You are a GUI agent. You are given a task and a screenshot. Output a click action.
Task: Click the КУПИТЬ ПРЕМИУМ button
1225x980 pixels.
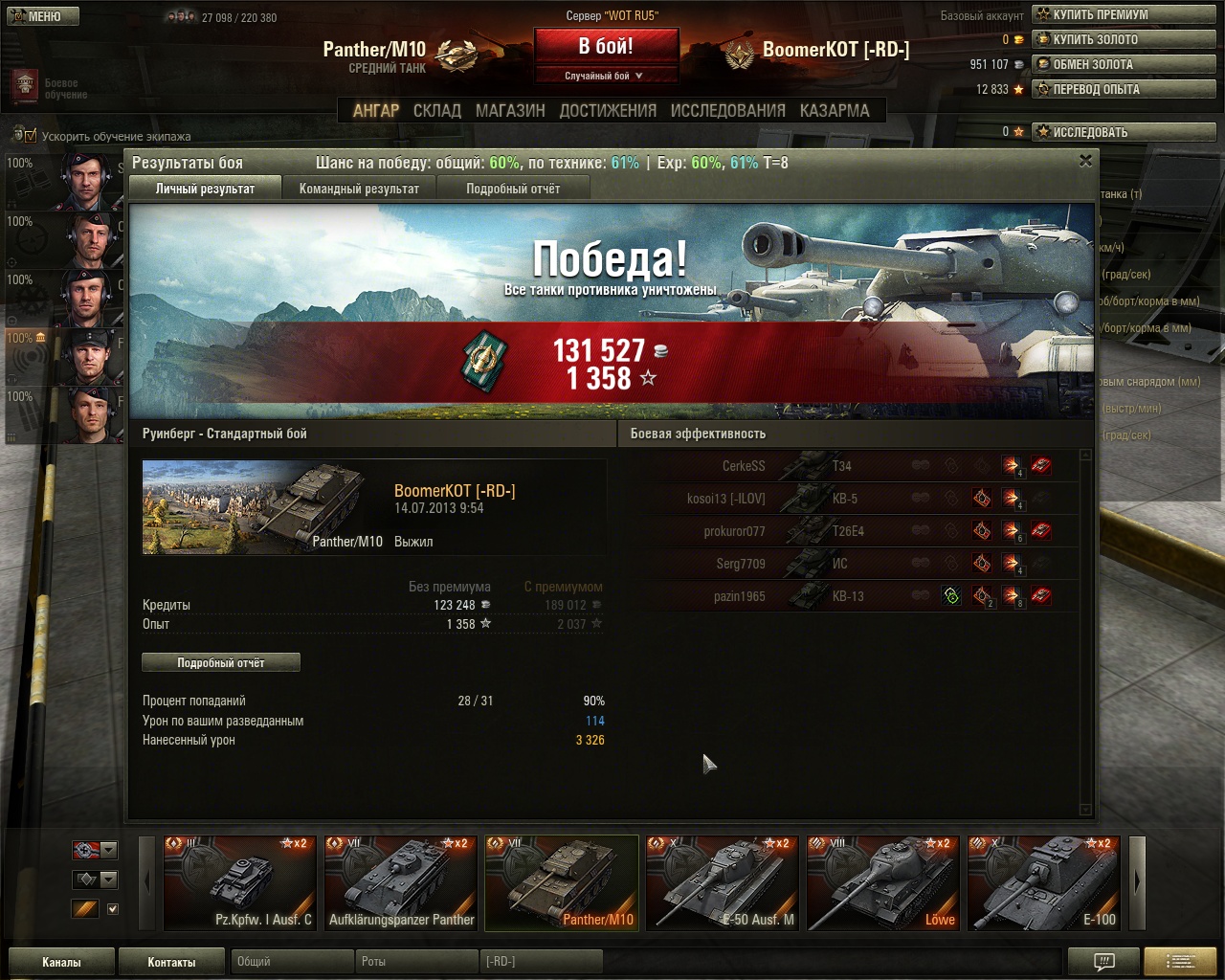coord(1124,14)
